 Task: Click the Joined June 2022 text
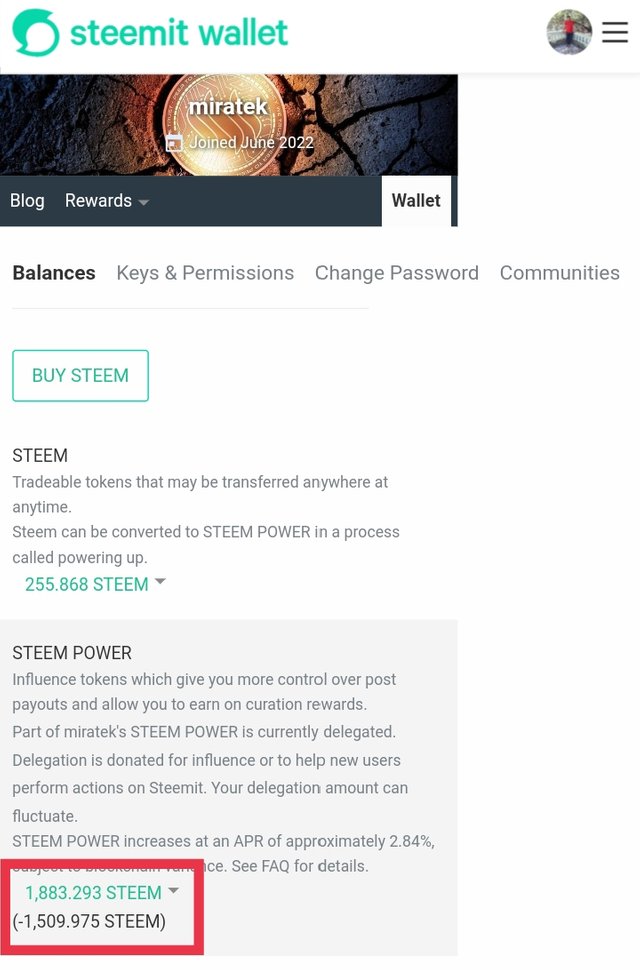251,142
